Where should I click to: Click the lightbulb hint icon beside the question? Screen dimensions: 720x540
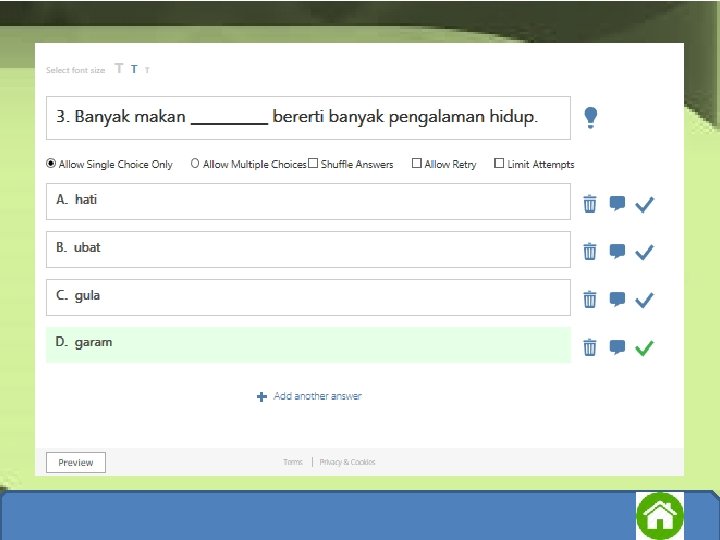point(591,118)
